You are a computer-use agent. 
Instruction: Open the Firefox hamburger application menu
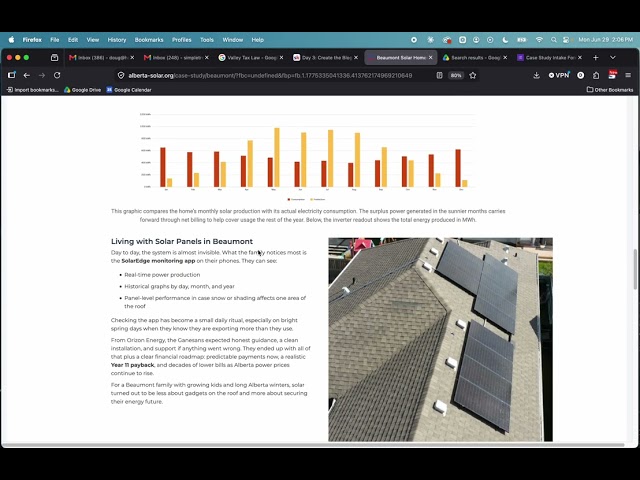628,75
